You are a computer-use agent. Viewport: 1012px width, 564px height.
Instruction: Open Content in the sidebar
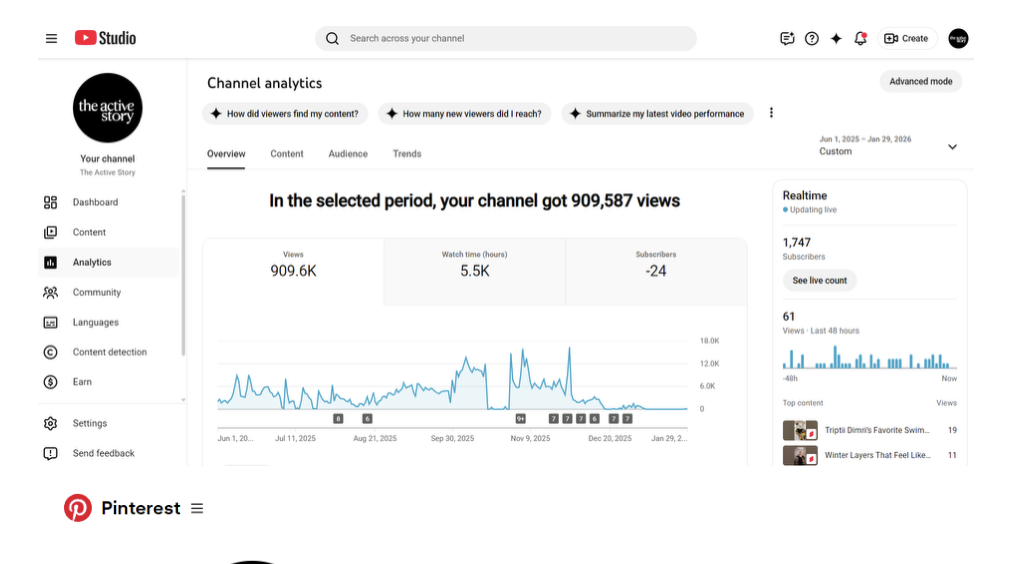108,232
